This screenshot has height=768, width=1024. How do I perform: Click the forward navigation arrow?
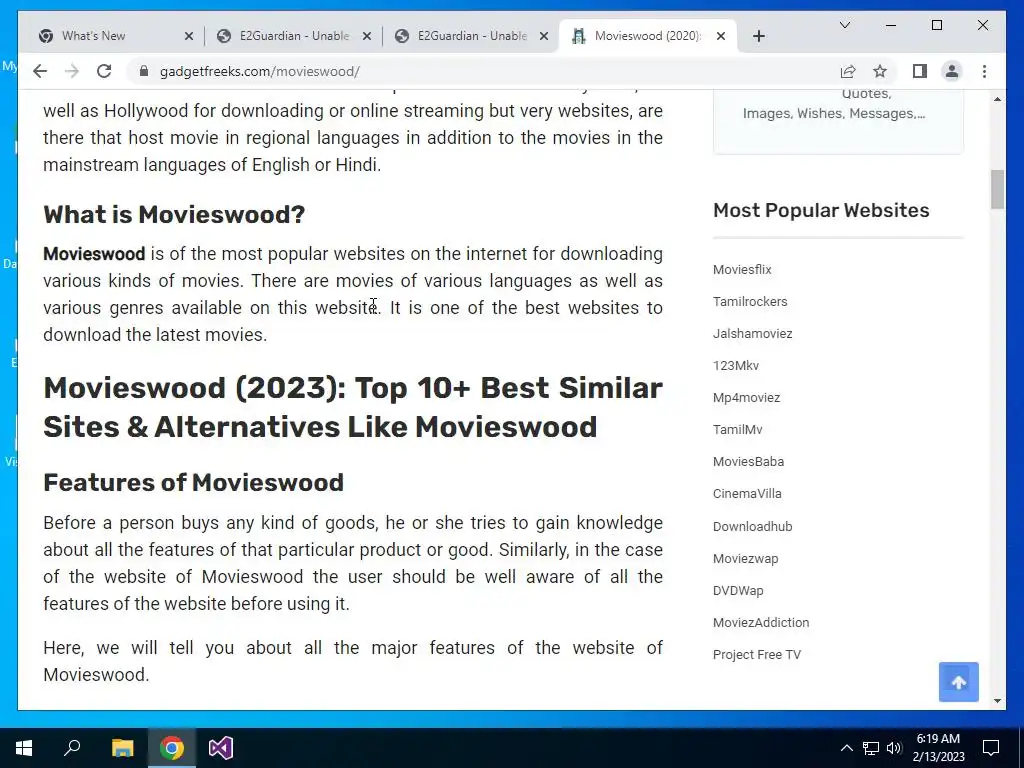tap(72, 71)
